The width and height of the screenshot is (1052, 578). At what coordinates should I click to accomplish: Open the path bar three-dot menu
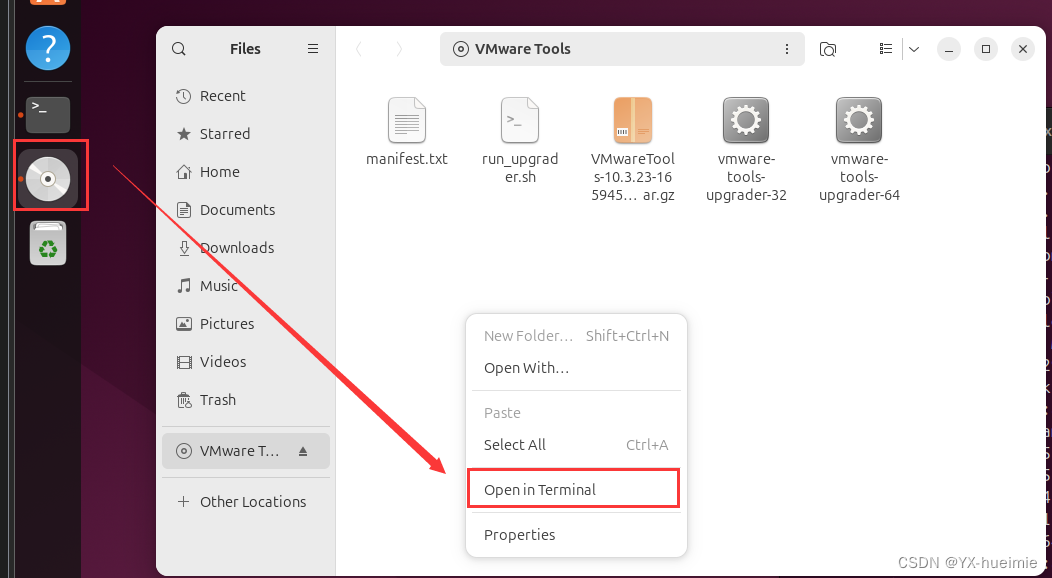click(786, 49)
